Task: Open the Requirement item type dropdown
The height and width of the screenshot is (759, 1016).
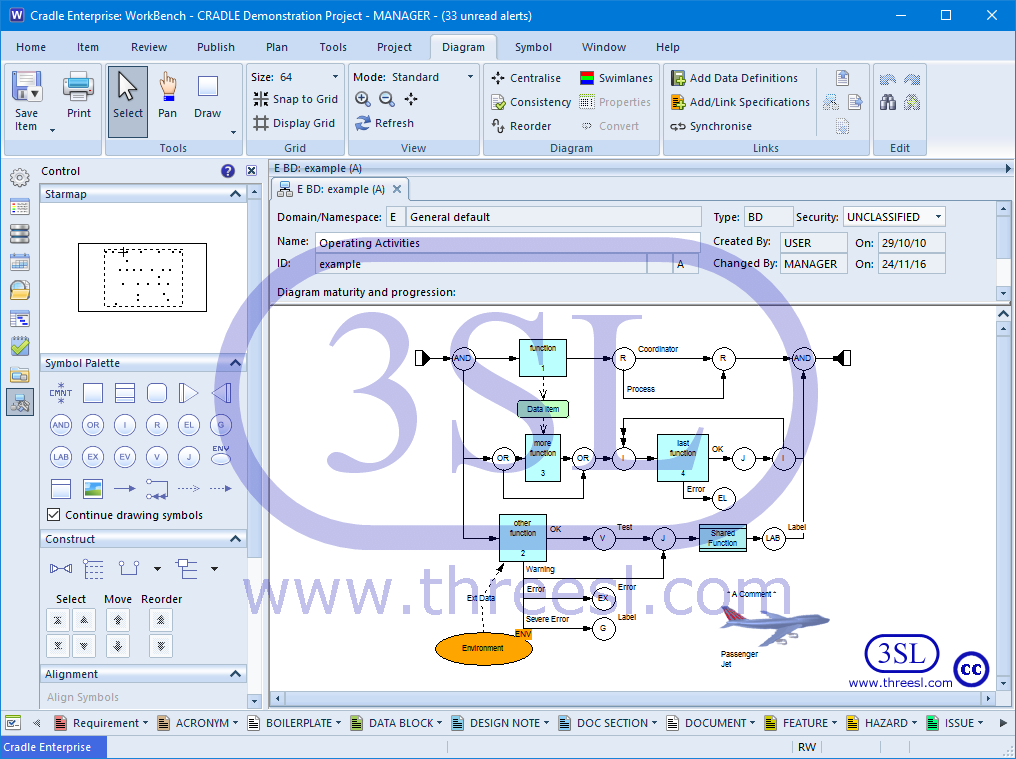Action: point(145,723)
